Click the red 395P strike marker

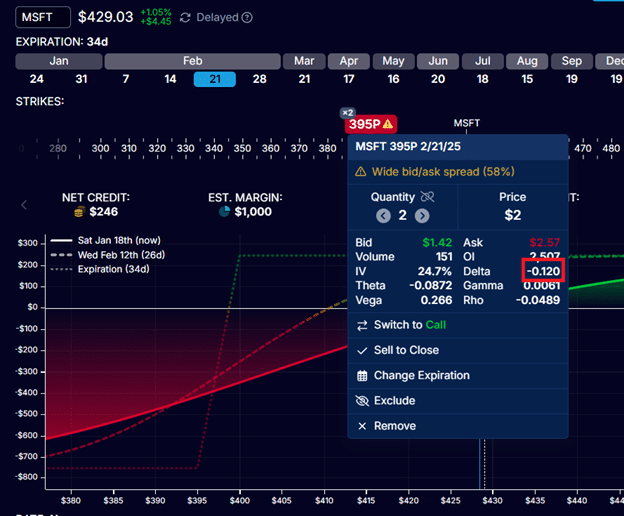[370, 124]
